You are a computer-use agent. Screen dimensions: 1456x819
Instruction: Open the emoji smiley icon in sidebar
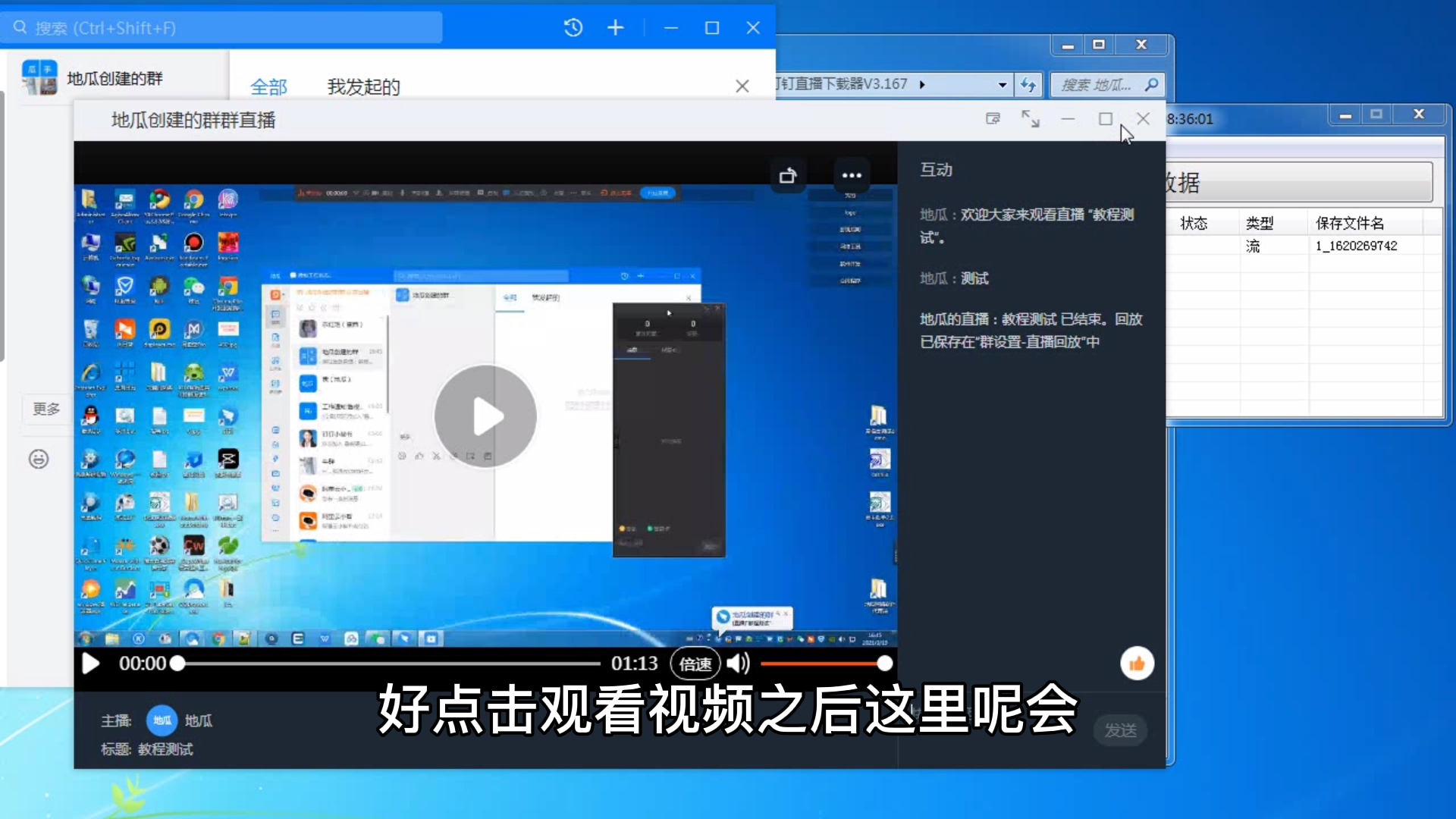pos(39,459)
